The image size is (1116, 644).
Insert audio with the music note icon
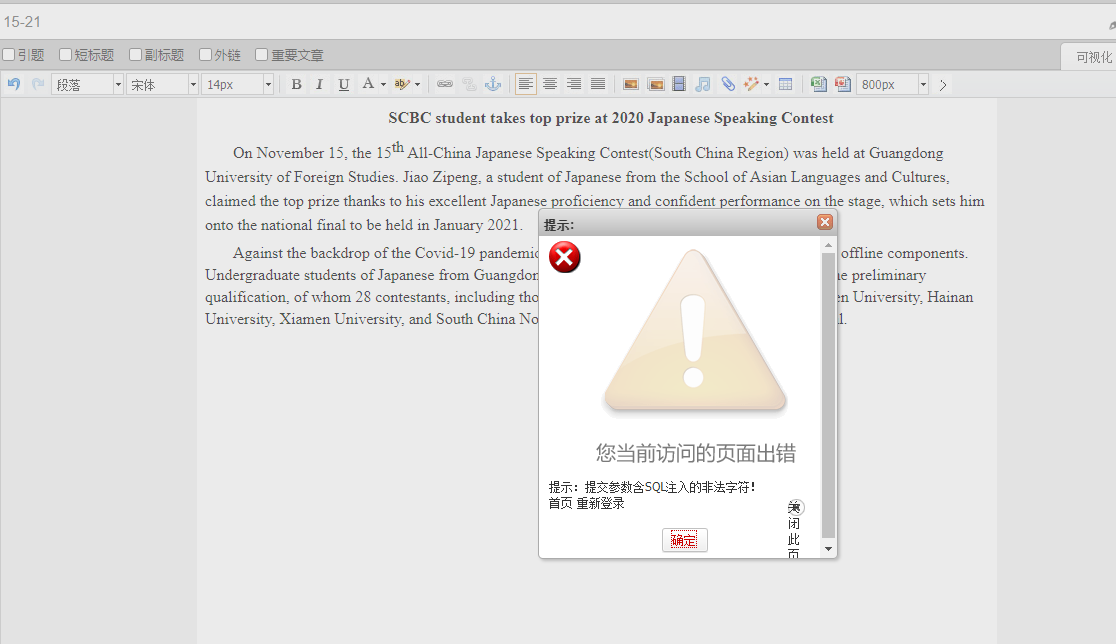click(x=703, y=85)
